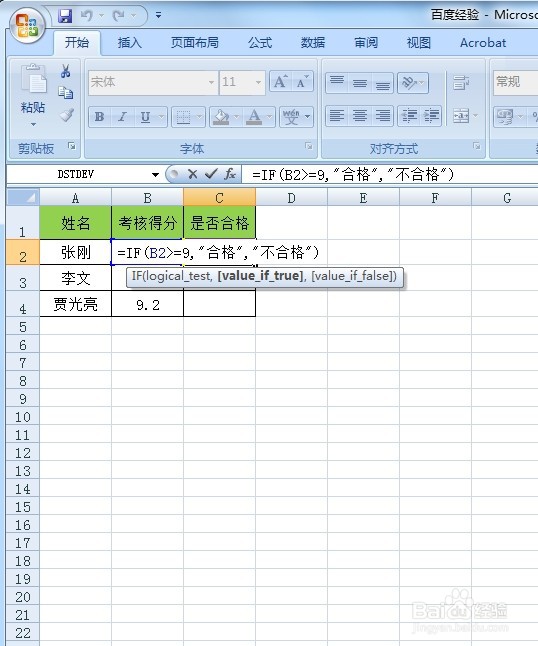Align text right
The image size is (538, 646).
383,116
